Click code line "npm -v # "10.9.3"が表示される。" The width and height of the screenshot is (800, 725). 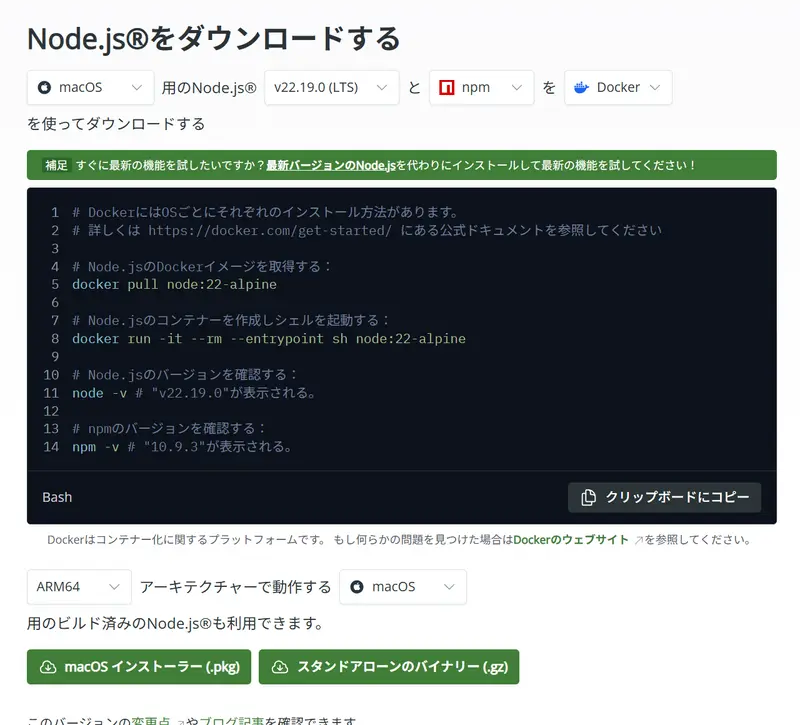pos(182,447)
